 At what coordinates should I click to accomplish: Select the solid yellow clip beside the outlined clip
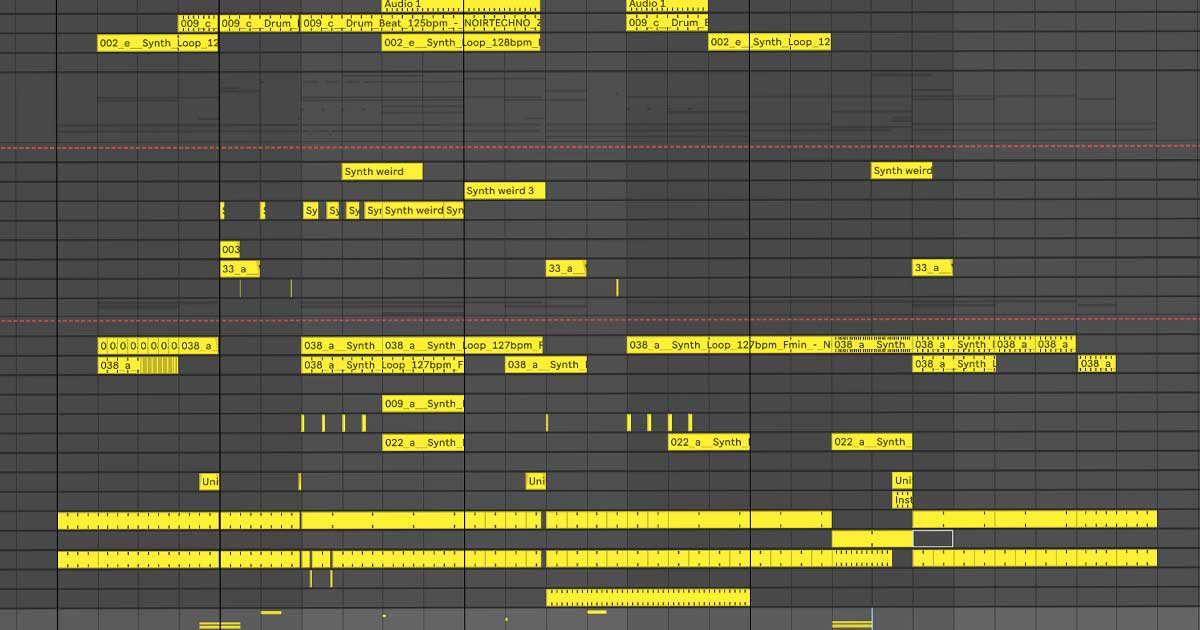[872, 539]
